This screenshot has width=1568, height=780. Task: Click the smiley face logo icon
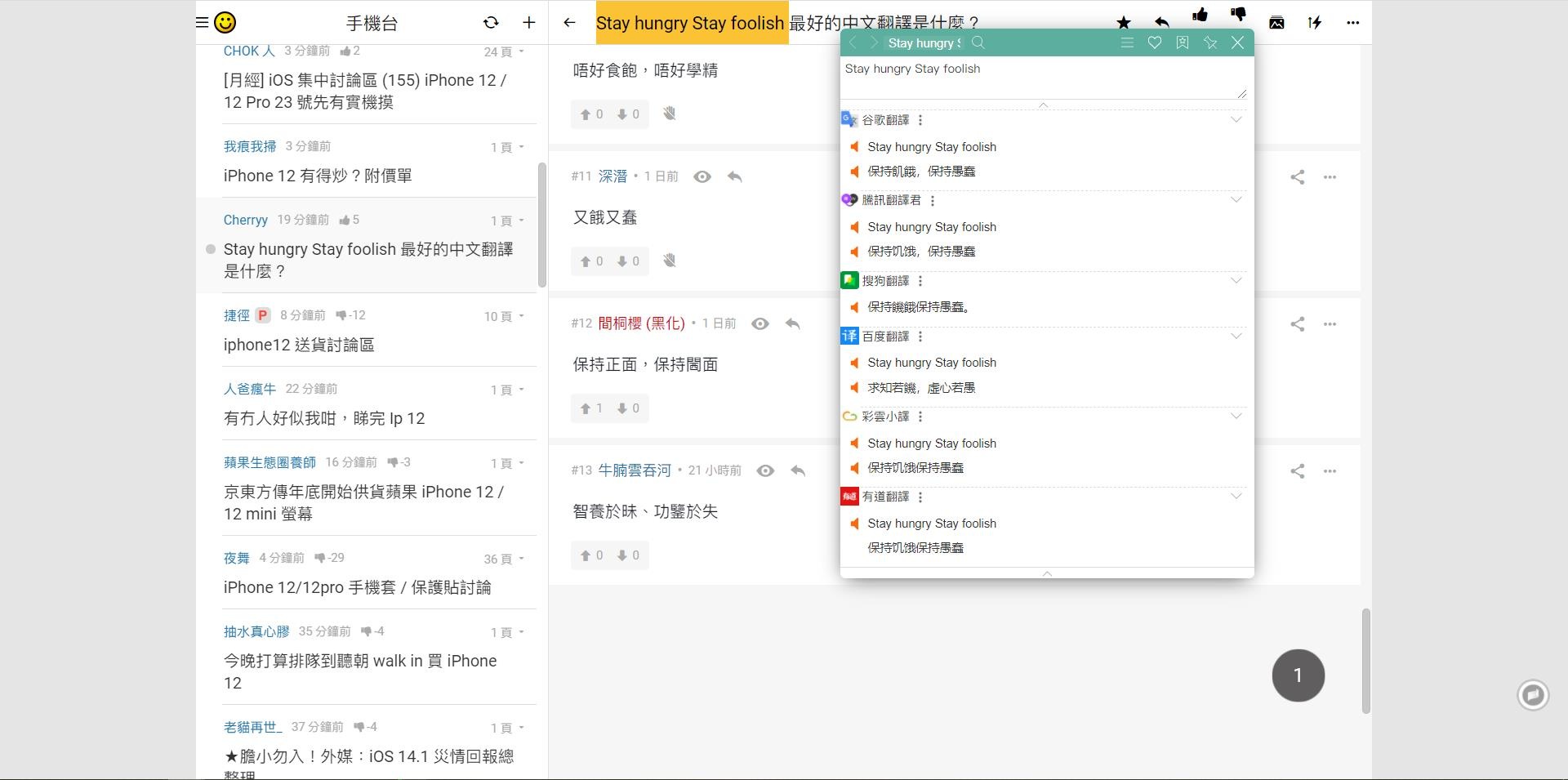[x=225, y=23]
